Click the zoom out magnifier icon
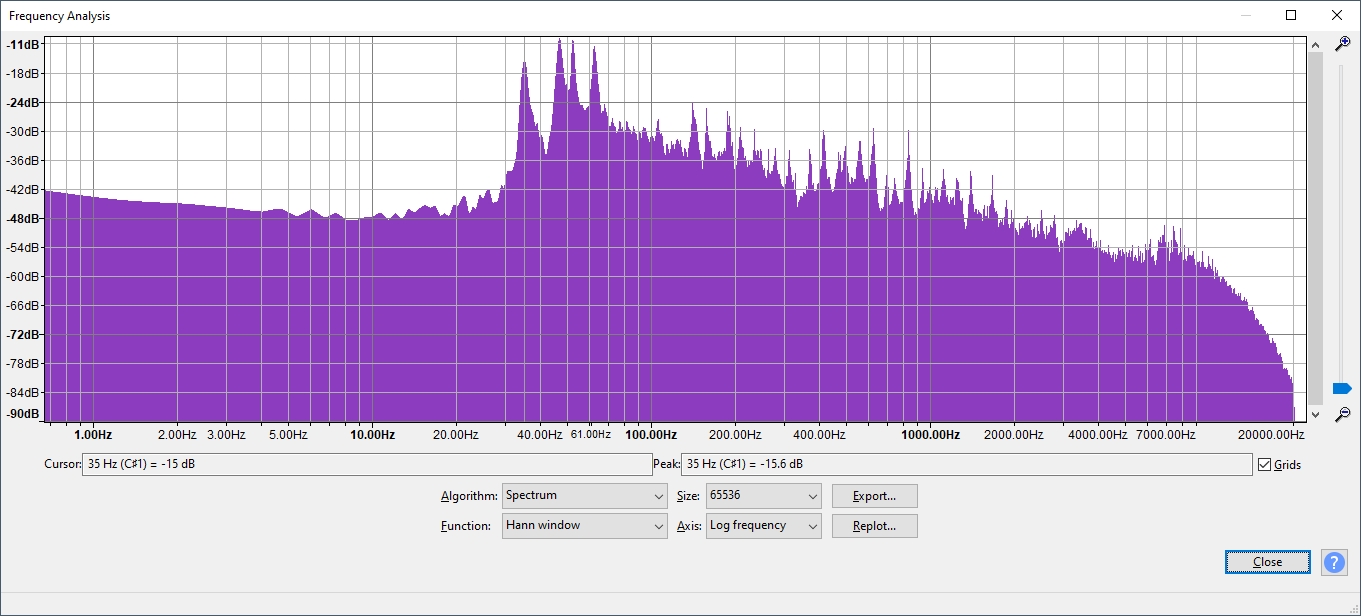 1343,414
